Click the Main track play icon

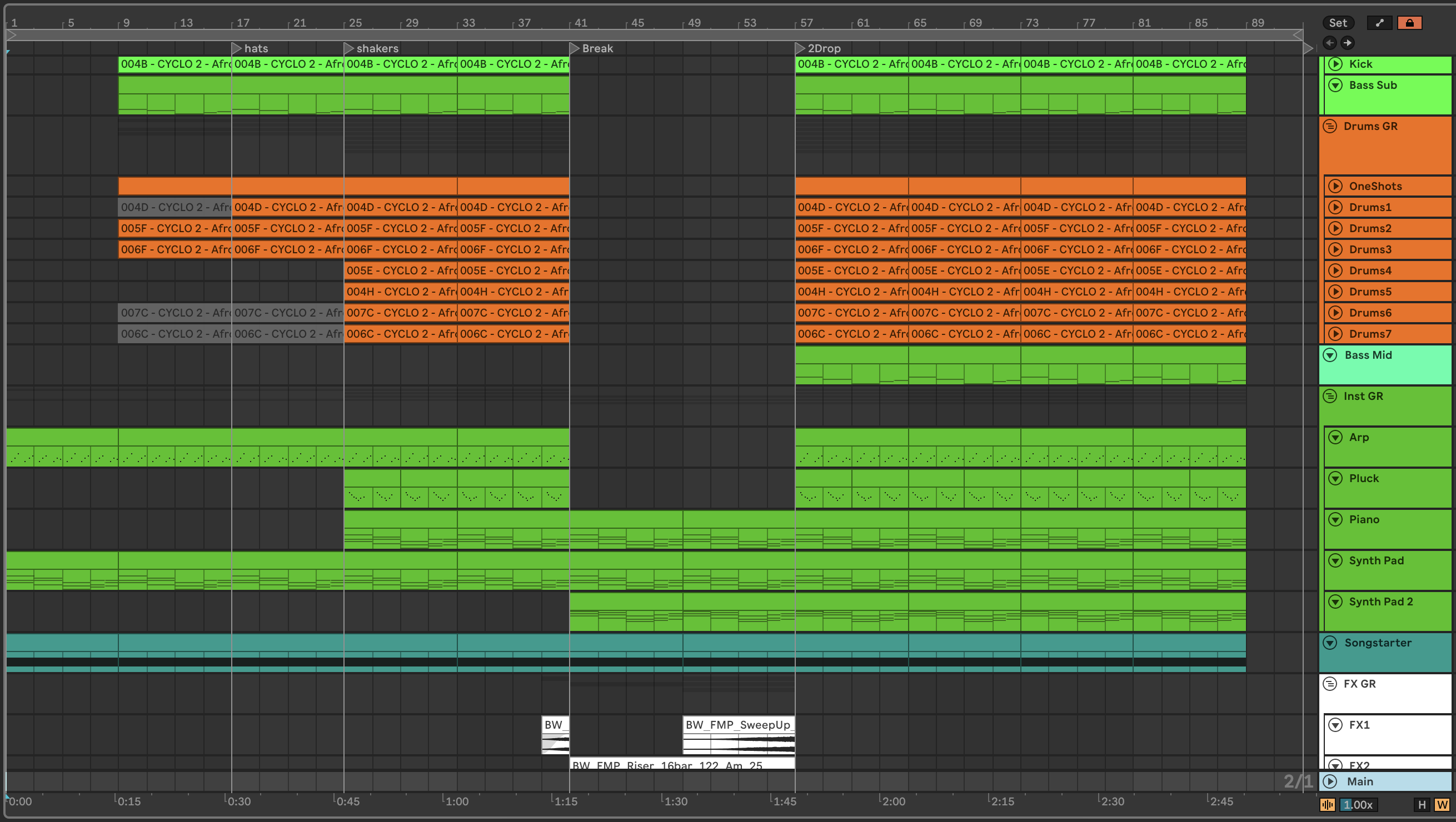[1330, 781]
